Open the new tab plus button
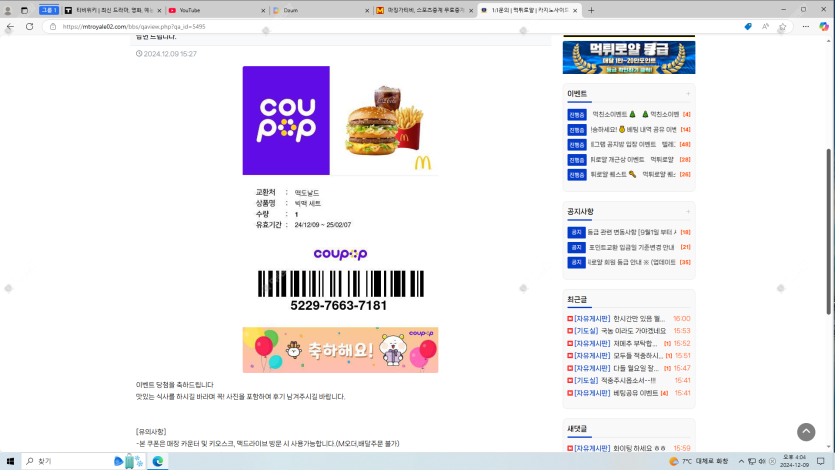Viewport: 835px width, 470px height. coord(591,10)
